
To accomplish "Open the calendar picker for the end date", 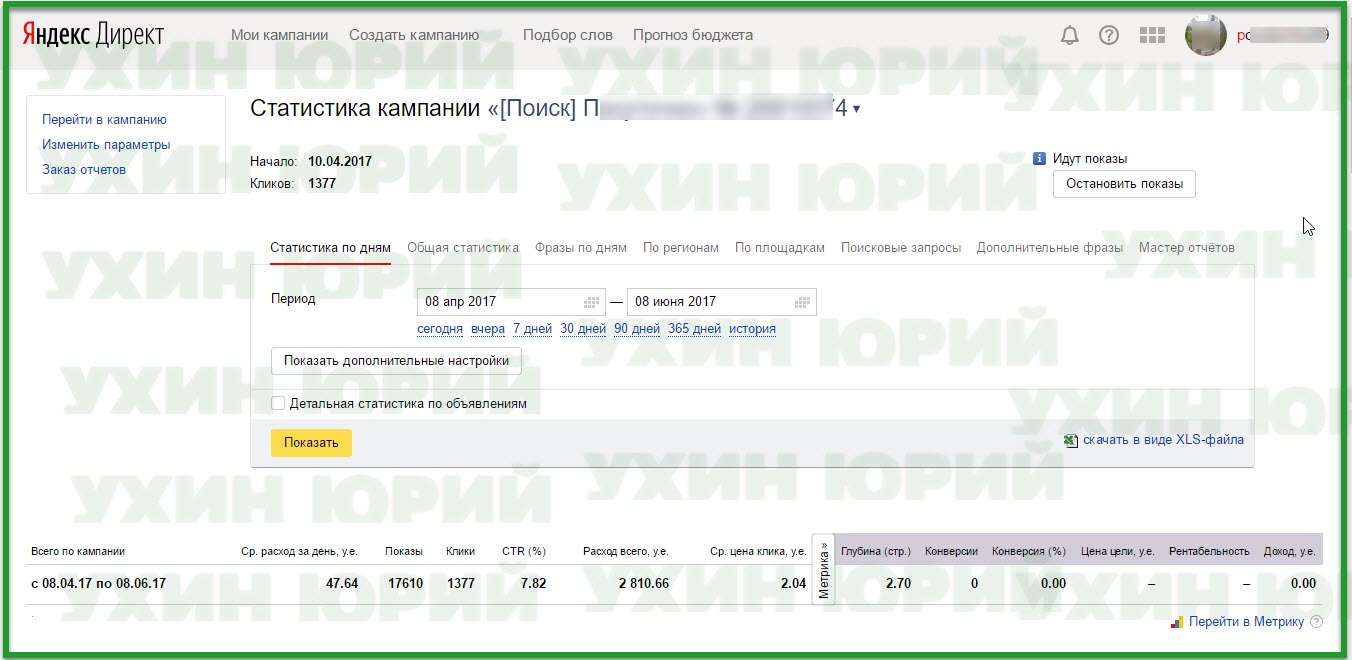I will 802,301.
